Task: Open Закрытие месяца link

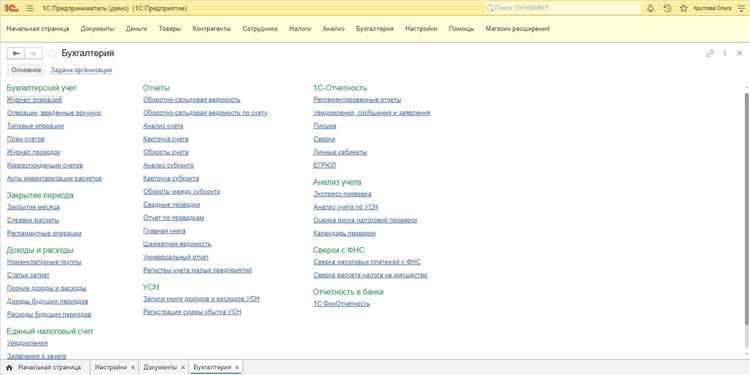Action: click(x=33, y=207)
